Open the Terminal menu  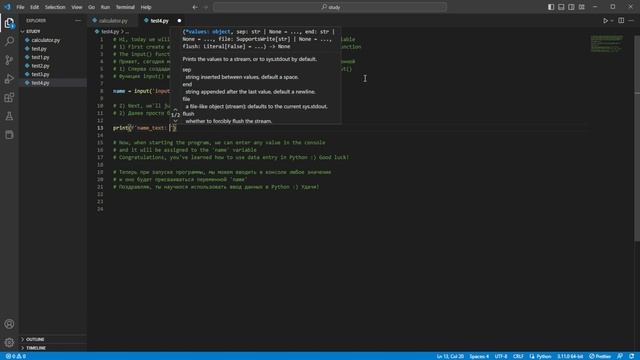[x=125, y=7]
